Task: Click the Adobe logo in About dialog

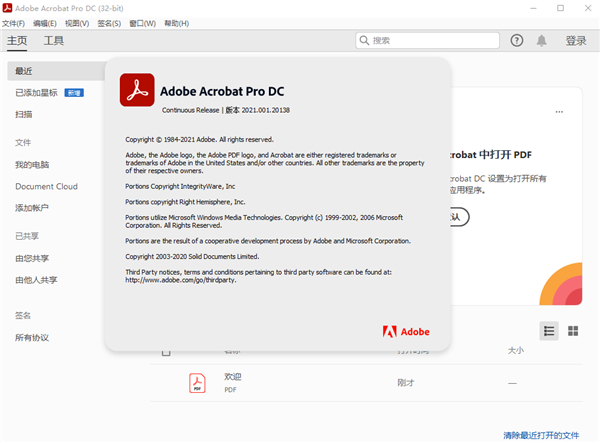Action: coord(406,331)
